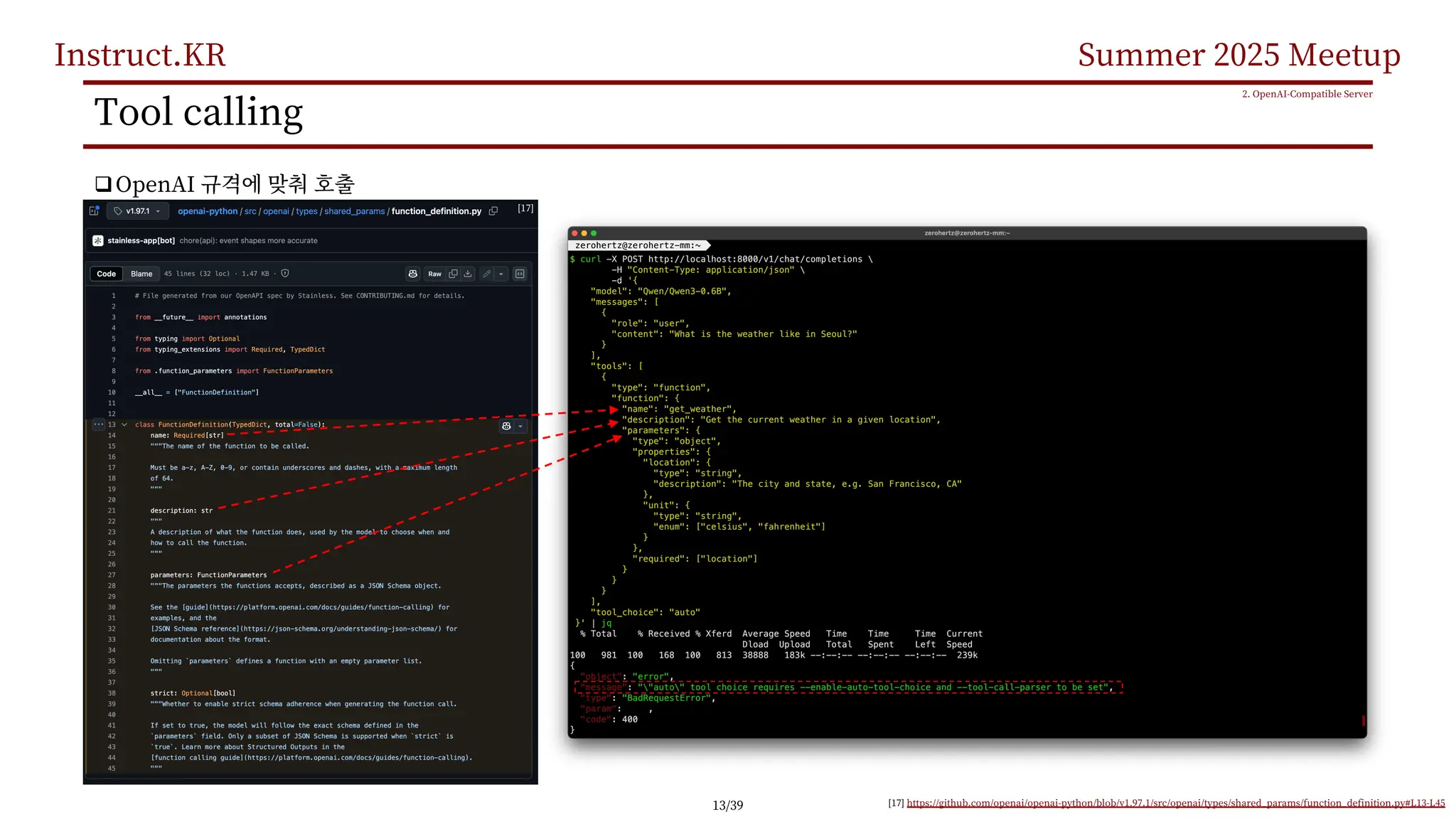Image resolution: width=1456 pixels, height=819 pixels.
Task: Open the Copilot dropdown arrow on line 13
Action: point(520,426)
